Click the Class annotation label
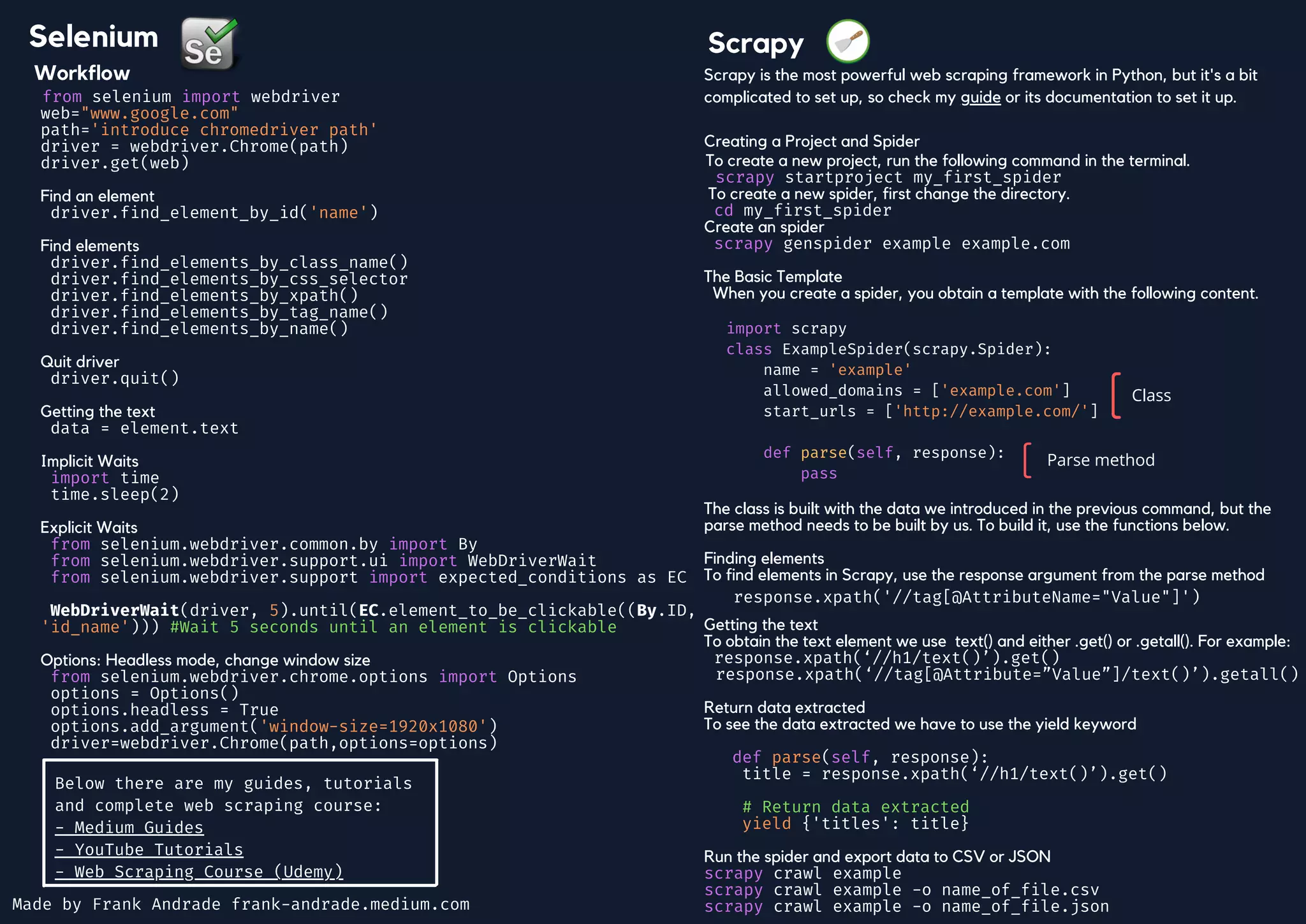Viewport: 1306px width, 924px height. pyautogui.click(x=1151, y=396)
